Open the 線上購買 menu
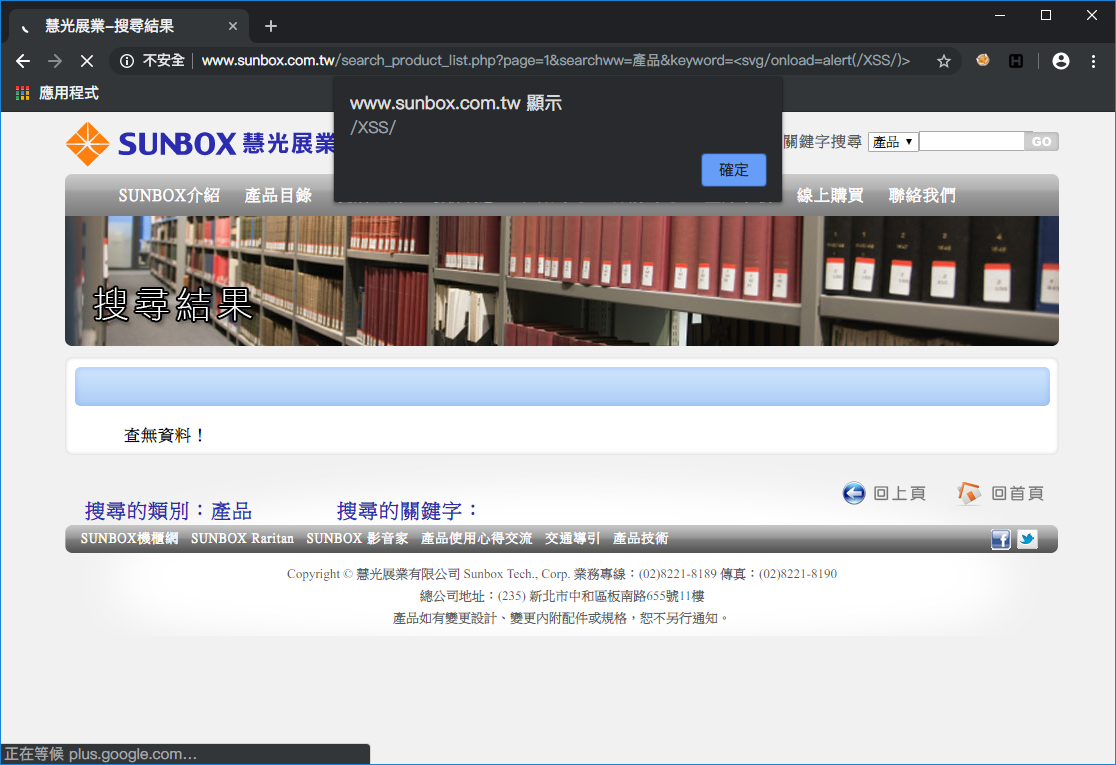Viewport: 1116px width, 765px height. click(830, 196)
